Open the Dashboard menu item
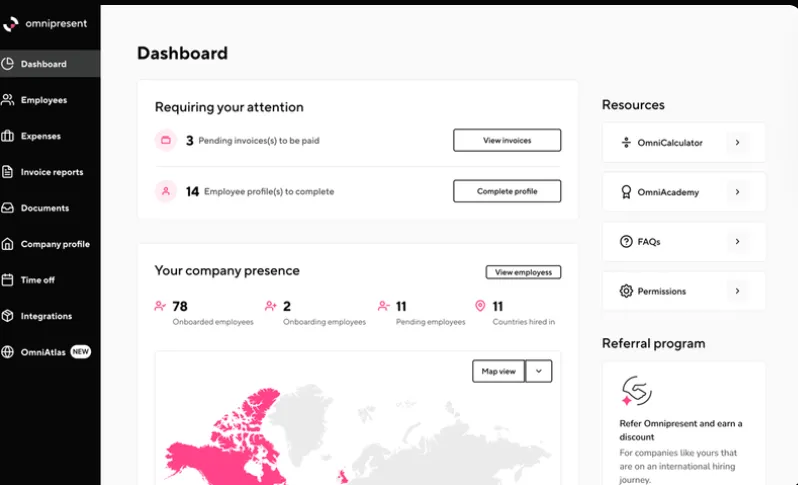798x485 pixels. (50, 64)
